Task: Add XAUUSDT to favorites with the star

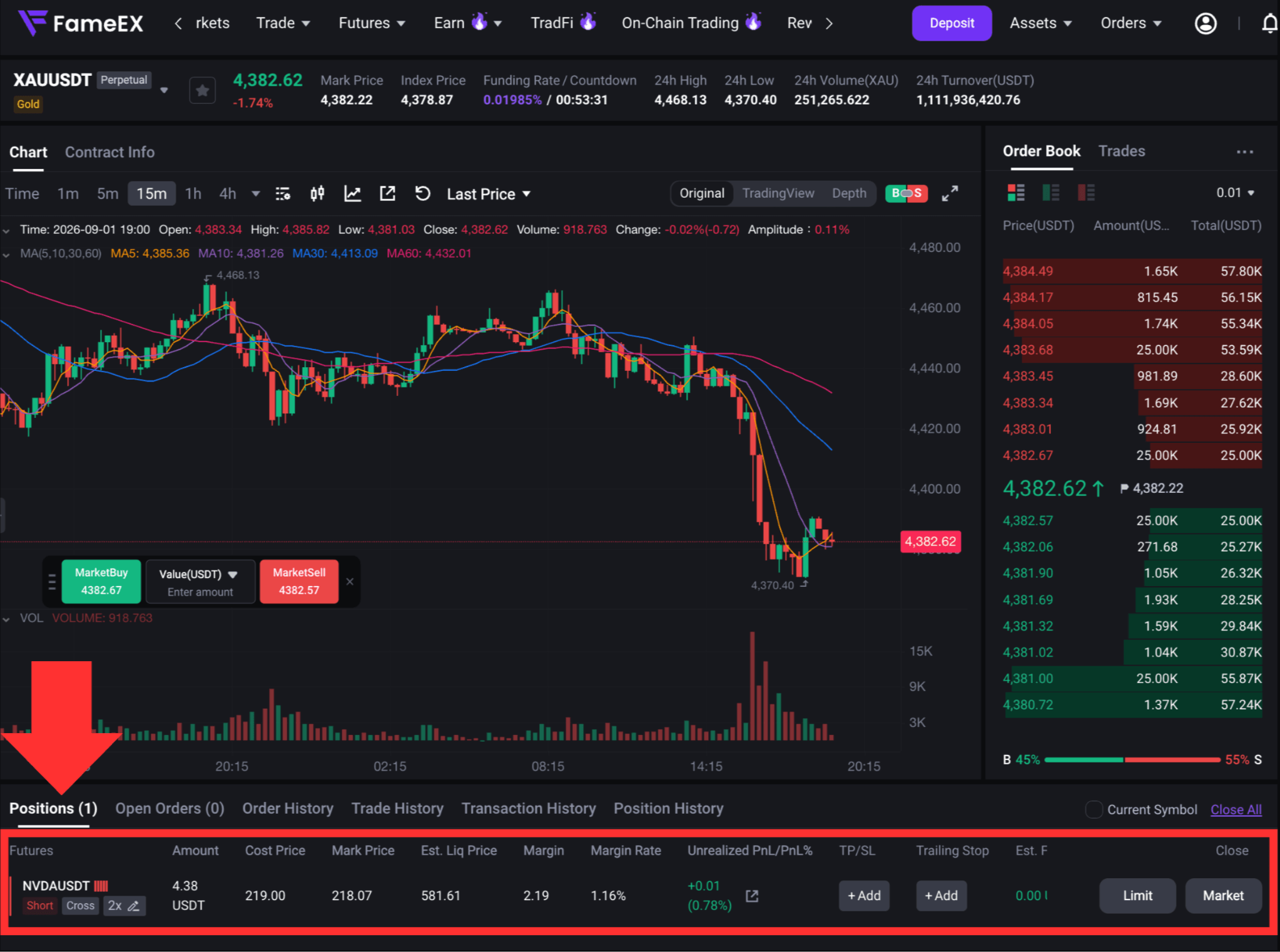Action: (202, 91)
